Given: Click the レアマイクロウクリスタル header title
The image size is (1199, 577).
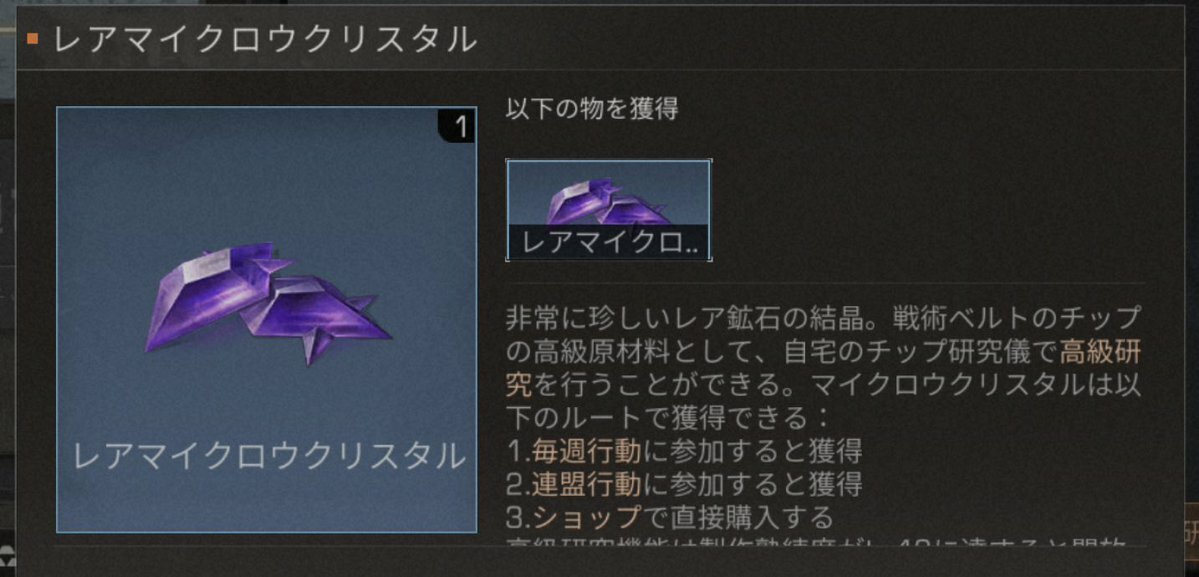Looking at the screenshot, I should click(264, 40).
